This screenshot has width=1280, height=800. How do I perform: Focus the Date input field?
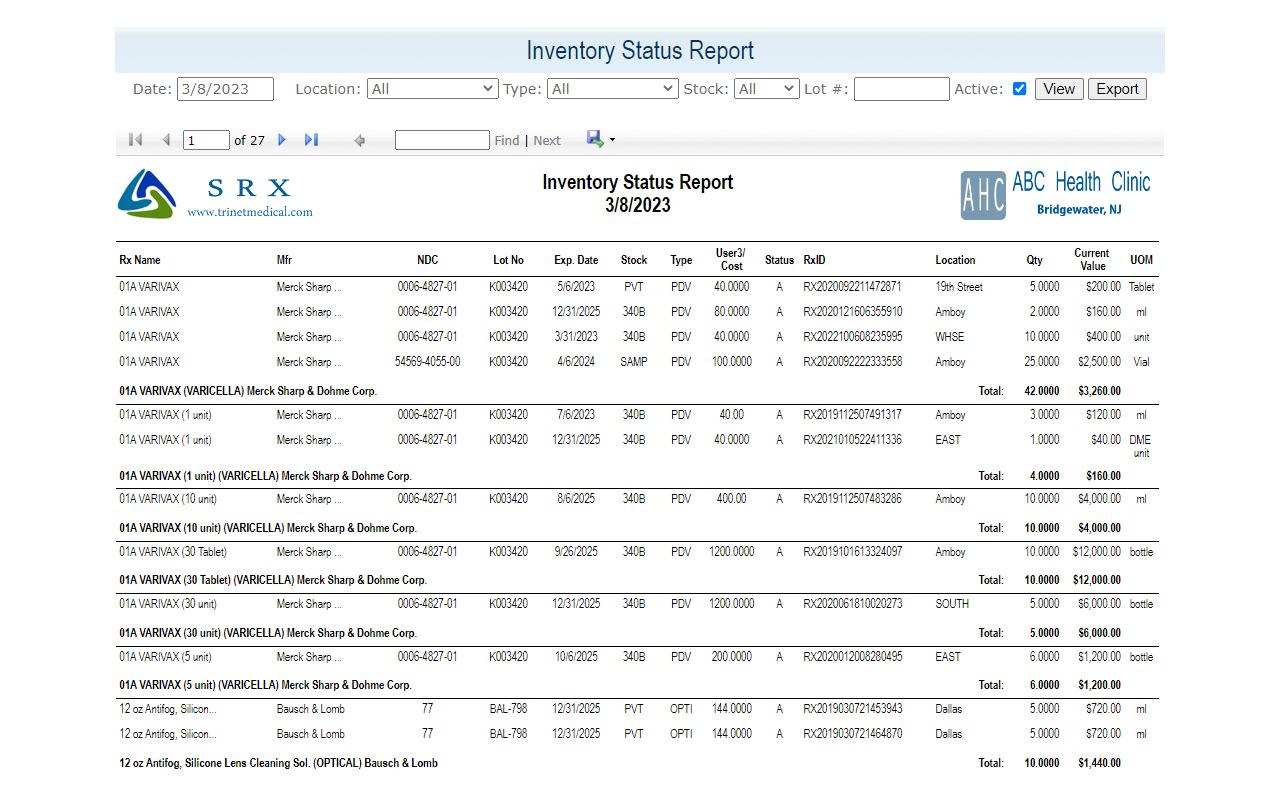[x=225, y=89]
